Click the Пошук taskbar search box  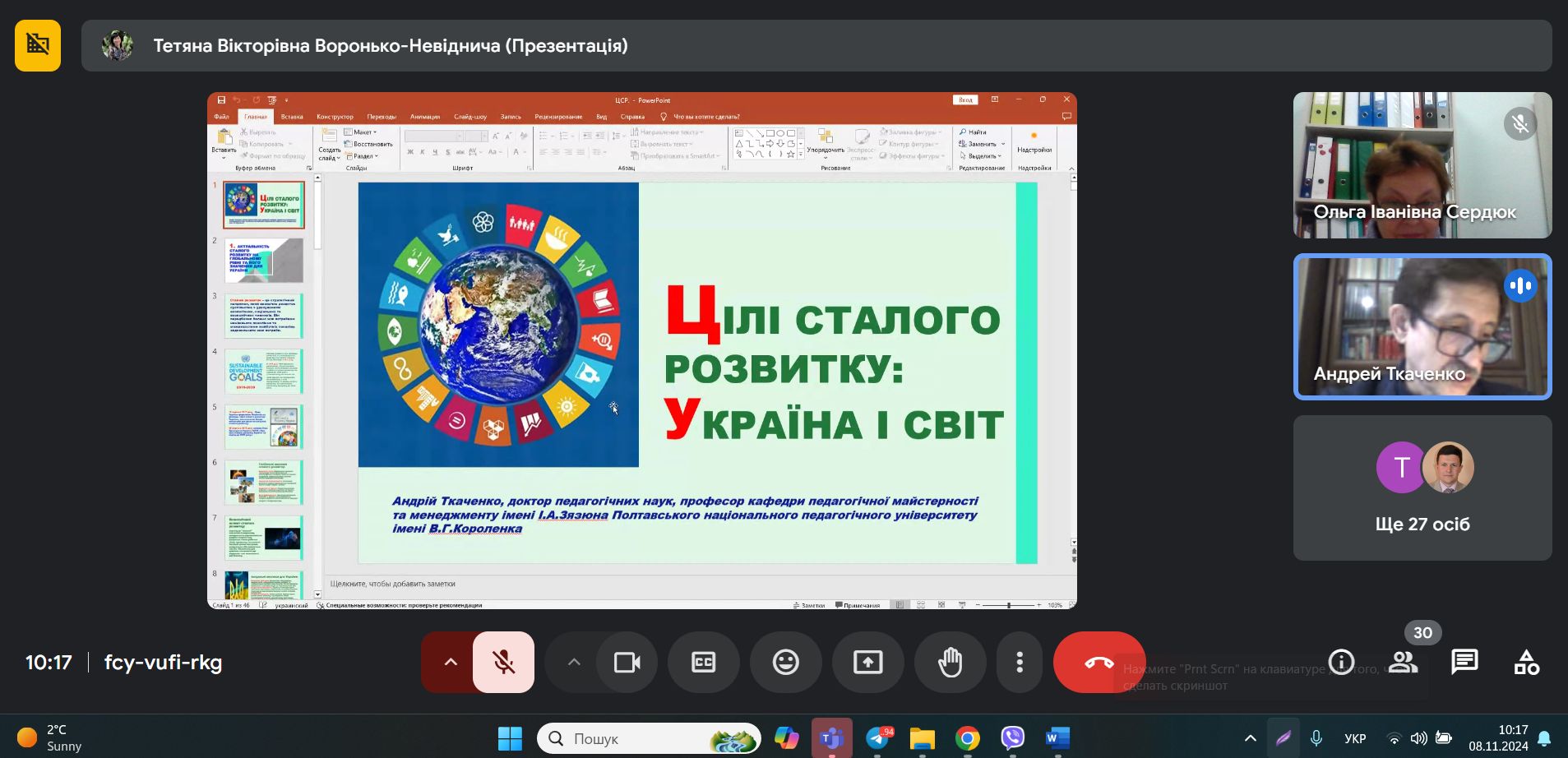coord(649,738)
